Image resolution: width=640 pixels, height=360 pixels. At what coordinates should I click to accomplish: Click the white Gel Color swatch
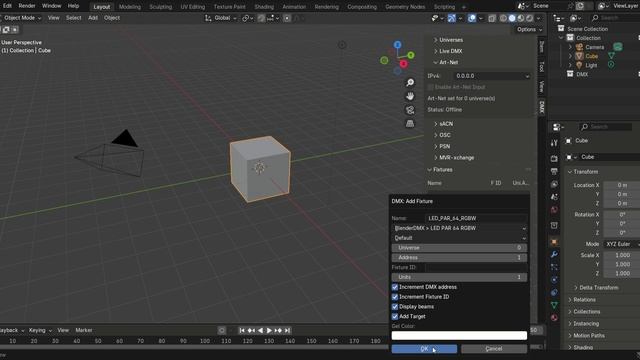point(459,336)
